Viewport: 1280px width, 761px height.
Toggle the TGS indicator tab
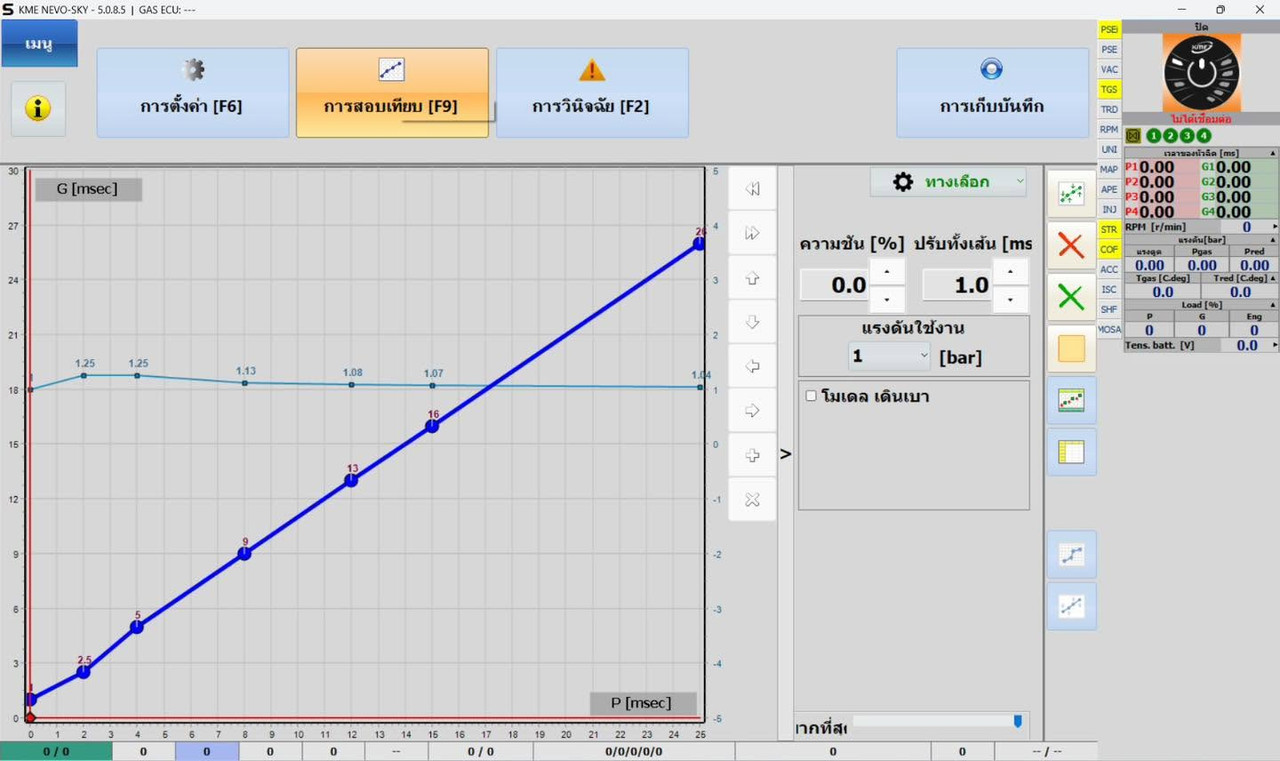[x=1109, y=89]
